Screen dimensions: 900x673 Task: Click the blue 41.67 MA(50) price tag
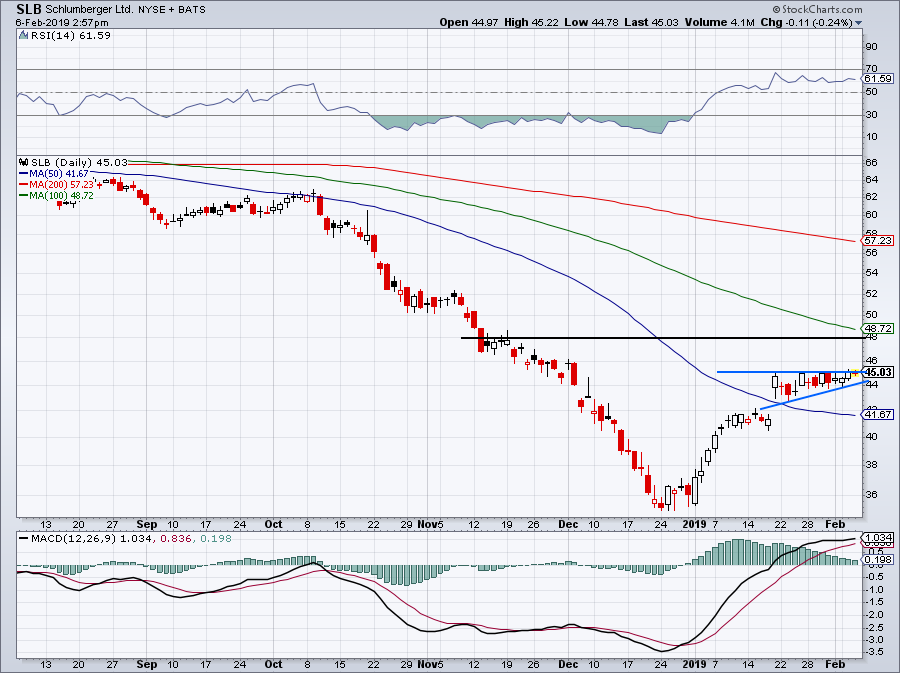(x=877, y=414)
